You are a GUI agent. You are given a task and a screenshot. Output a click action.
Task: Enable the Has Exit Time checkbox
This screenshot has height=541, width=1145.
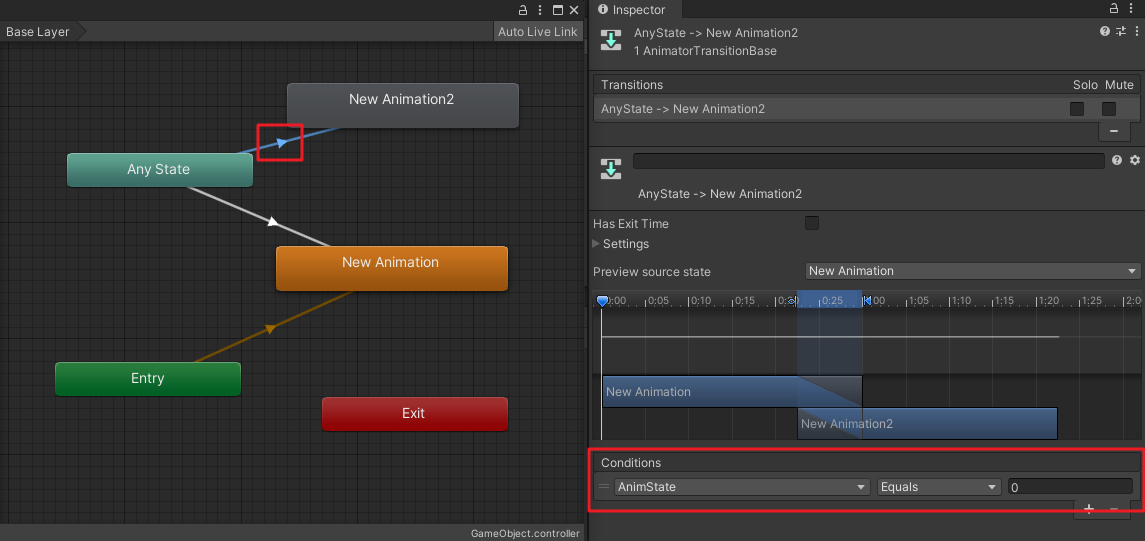(812, 223)
